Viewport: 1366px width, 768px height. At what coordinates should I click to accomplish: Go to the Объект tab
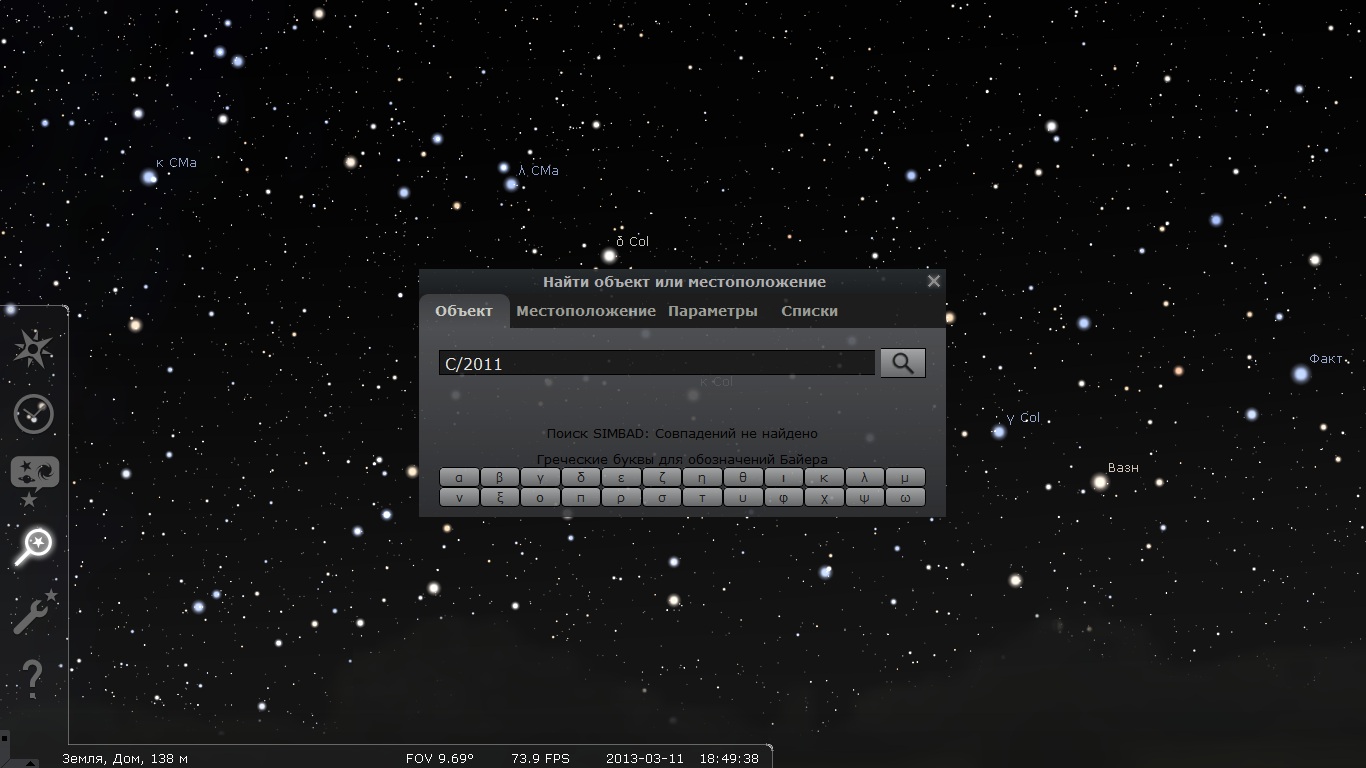[x=464, y=311]
